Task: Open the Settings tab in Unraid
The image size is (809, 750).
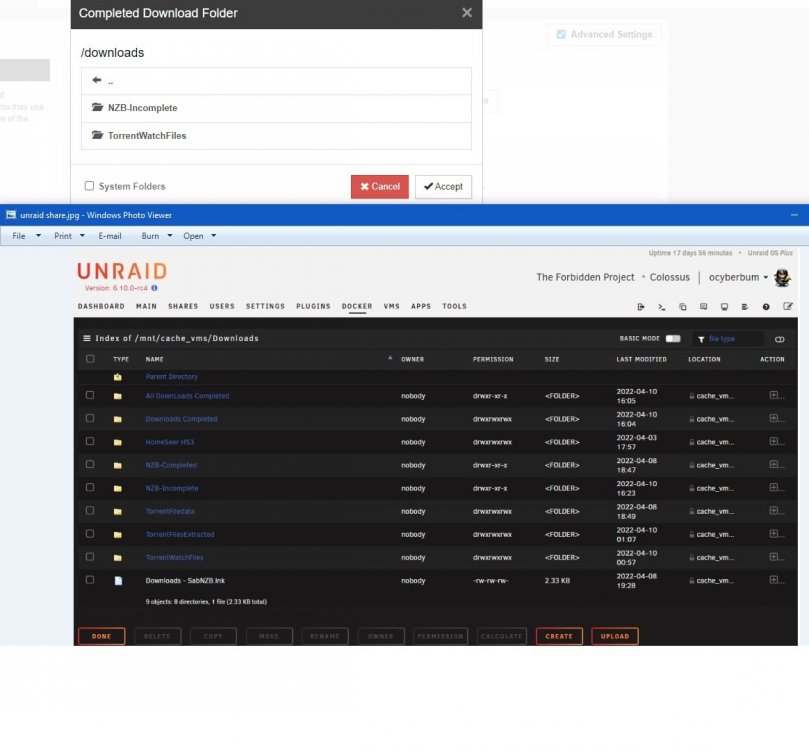Action: tap(265, 306)
